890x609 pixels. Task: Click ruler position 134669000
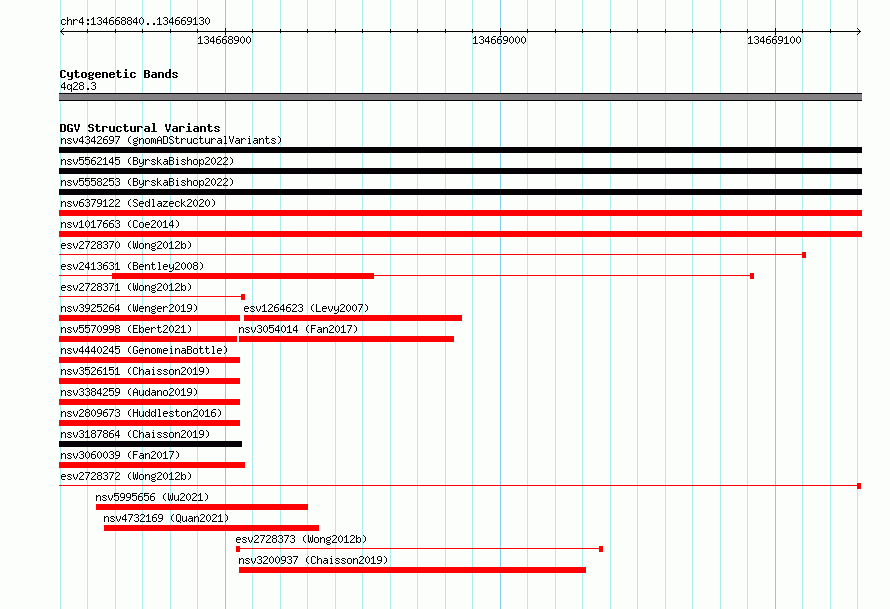[x=499, y=40]
